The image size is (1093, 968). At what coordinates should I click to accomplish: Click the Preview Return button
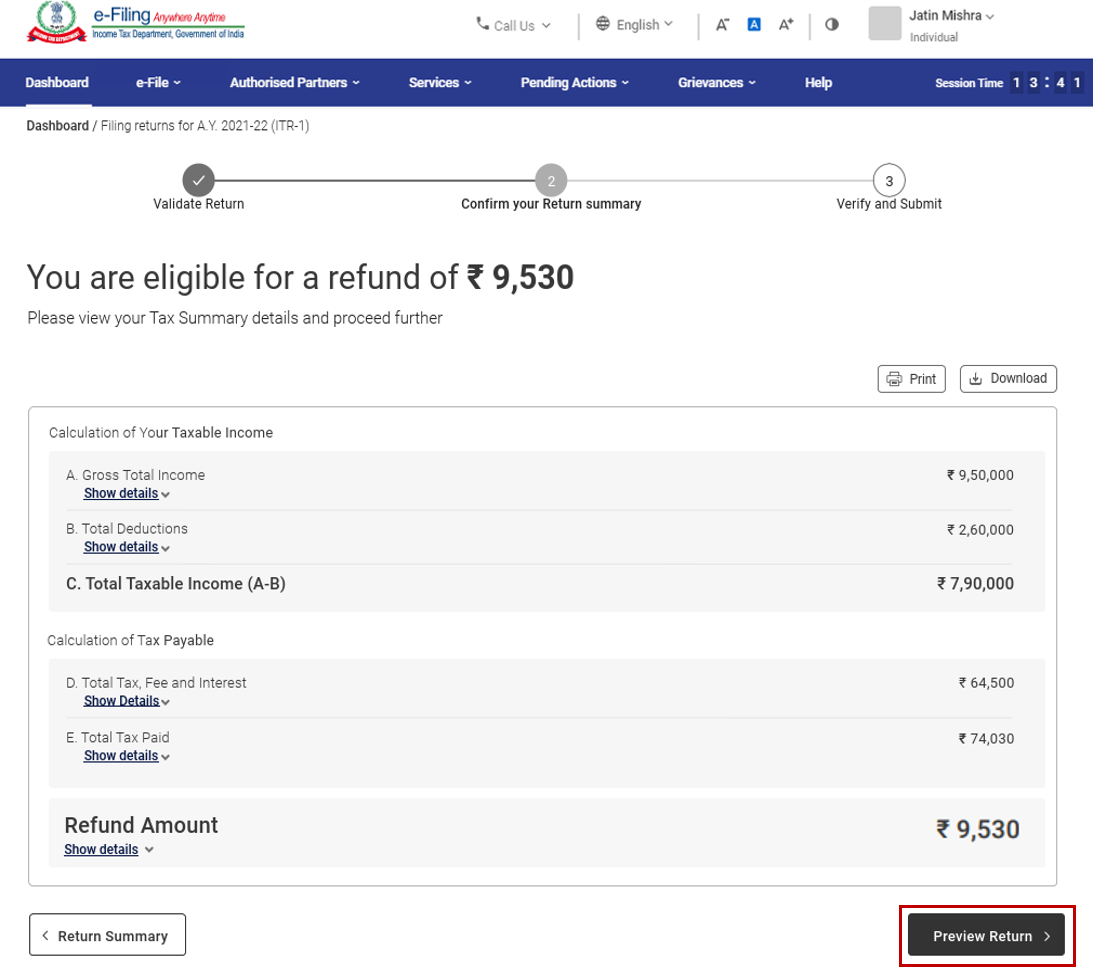986,935
